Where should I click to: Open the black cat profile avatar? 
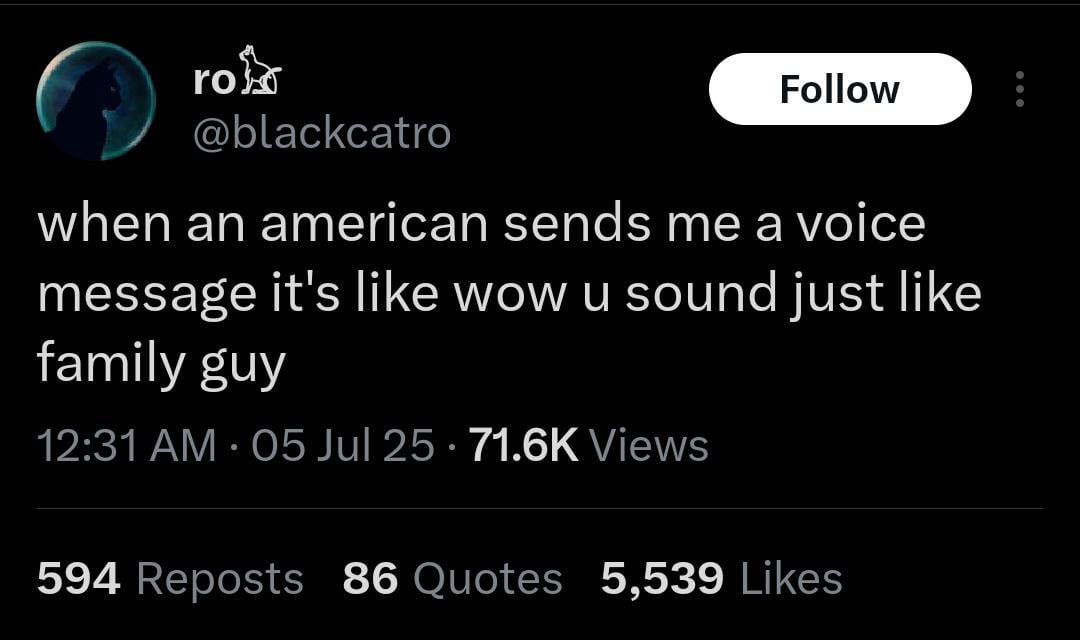(96, 101)
